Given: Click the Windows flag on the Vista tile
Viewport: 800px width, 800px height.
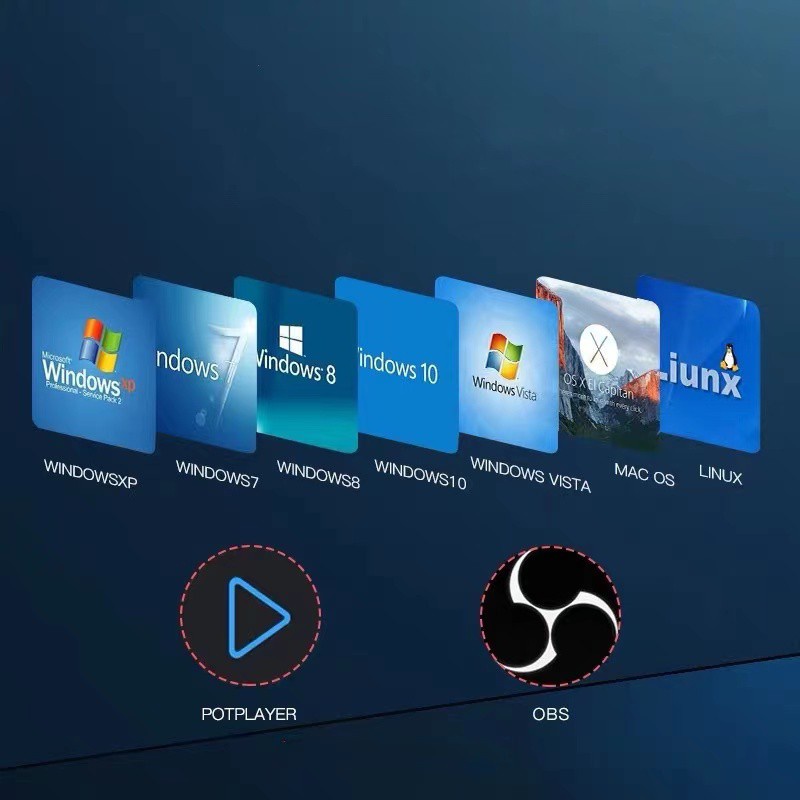Looking at the screenshot, I should (x=505, y=352).
